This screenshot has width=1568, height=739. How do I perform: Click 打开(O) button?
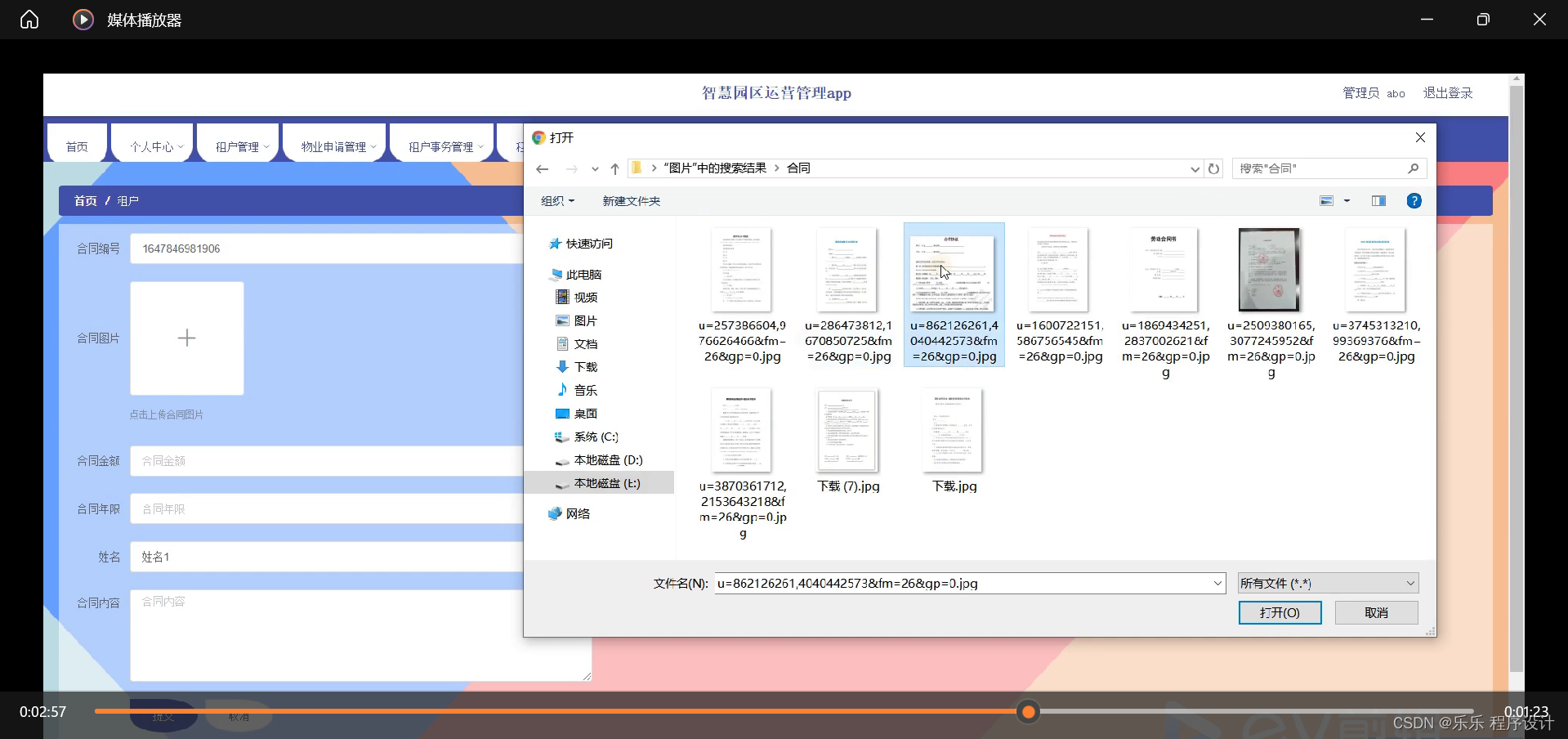(1280, 612)
